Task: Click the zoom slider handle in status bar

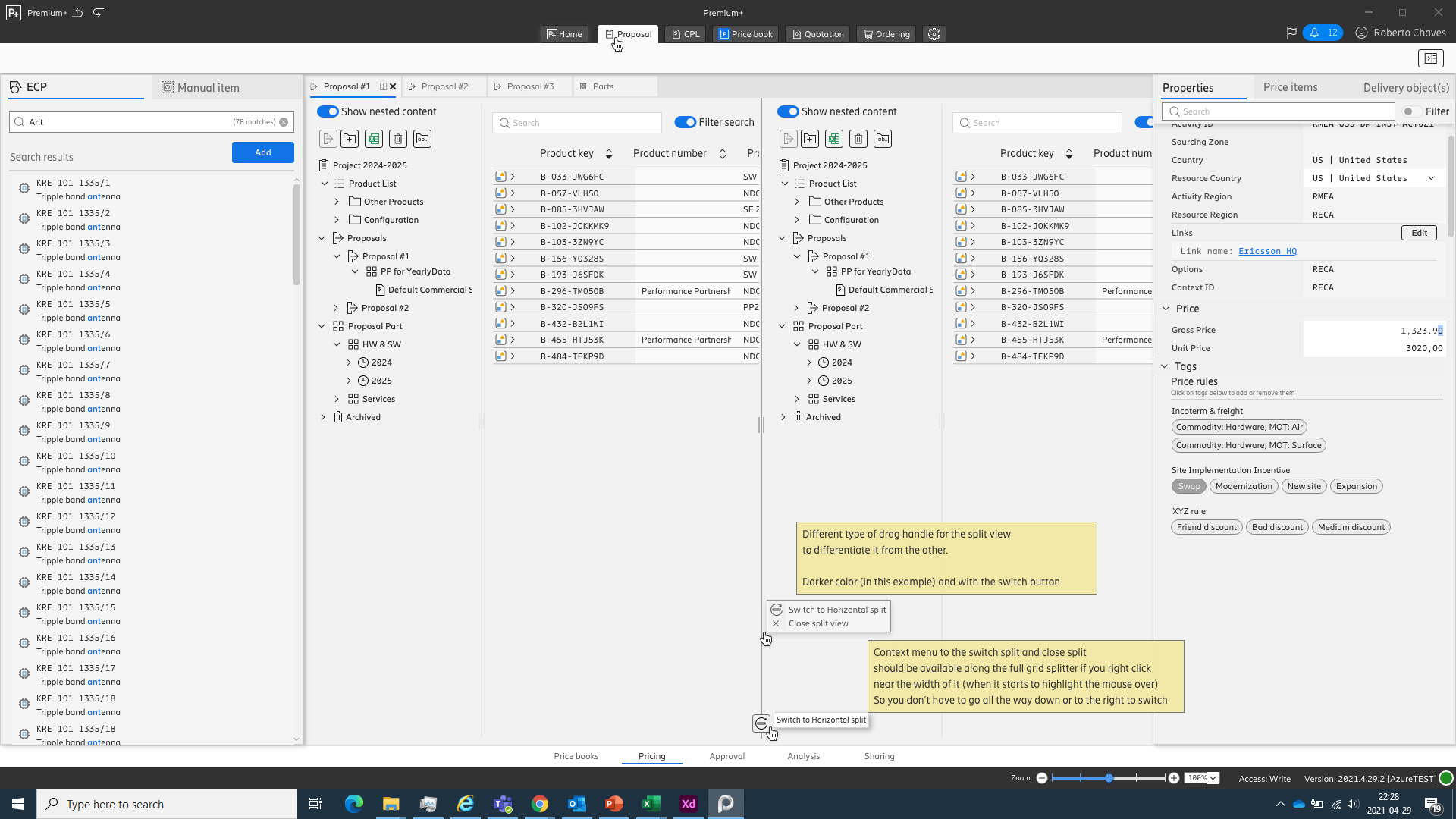Action: pyautogui.click(x=1109, y=778)
